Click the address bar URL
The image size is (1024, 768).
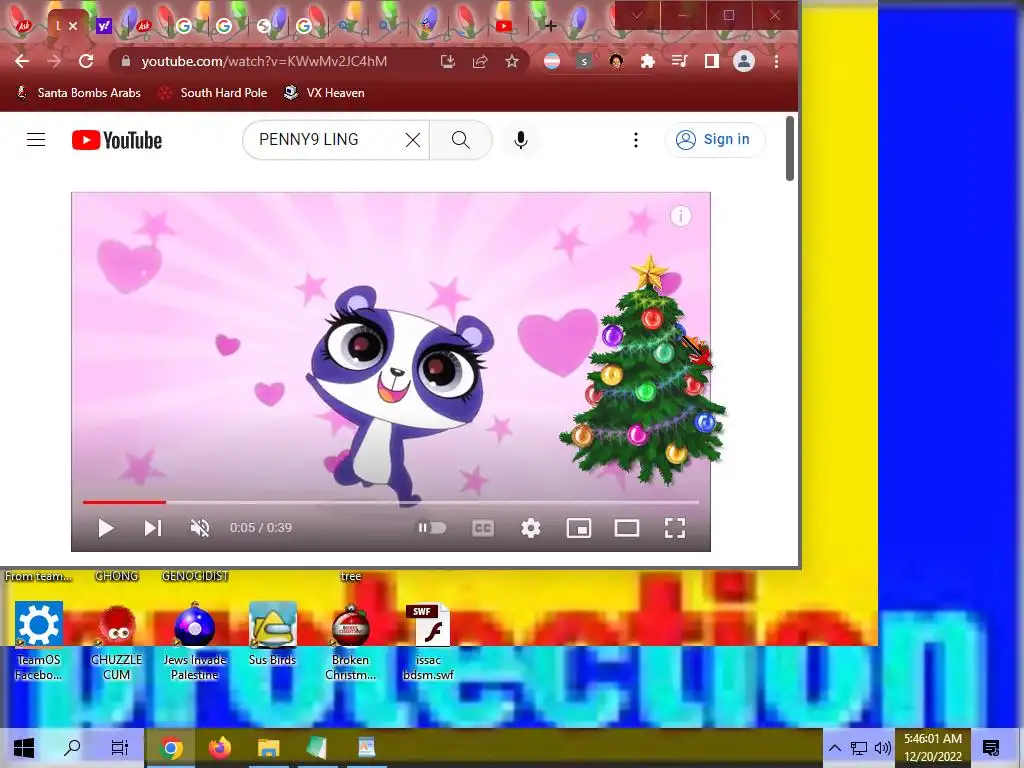[x=264, y=61]
